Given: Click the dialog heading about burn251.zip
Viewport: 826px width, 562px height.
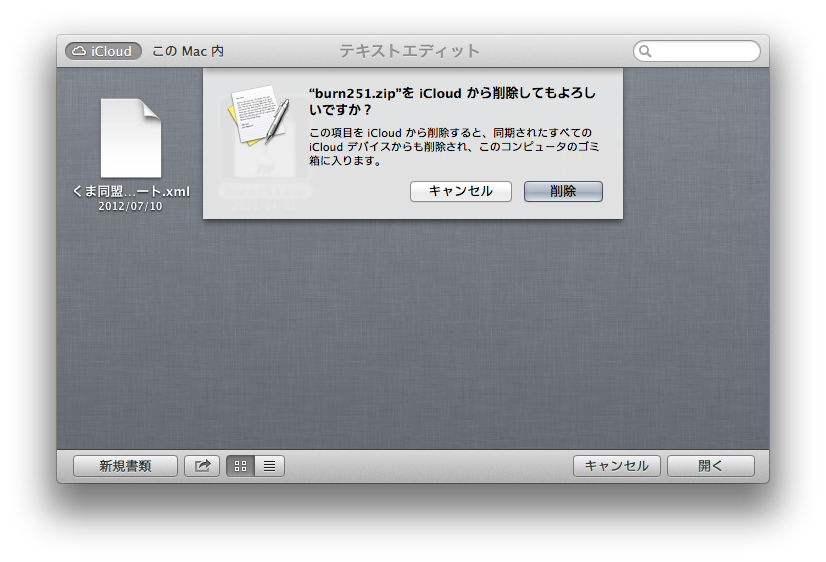Looking at the screenshot, I should (453, 101).
